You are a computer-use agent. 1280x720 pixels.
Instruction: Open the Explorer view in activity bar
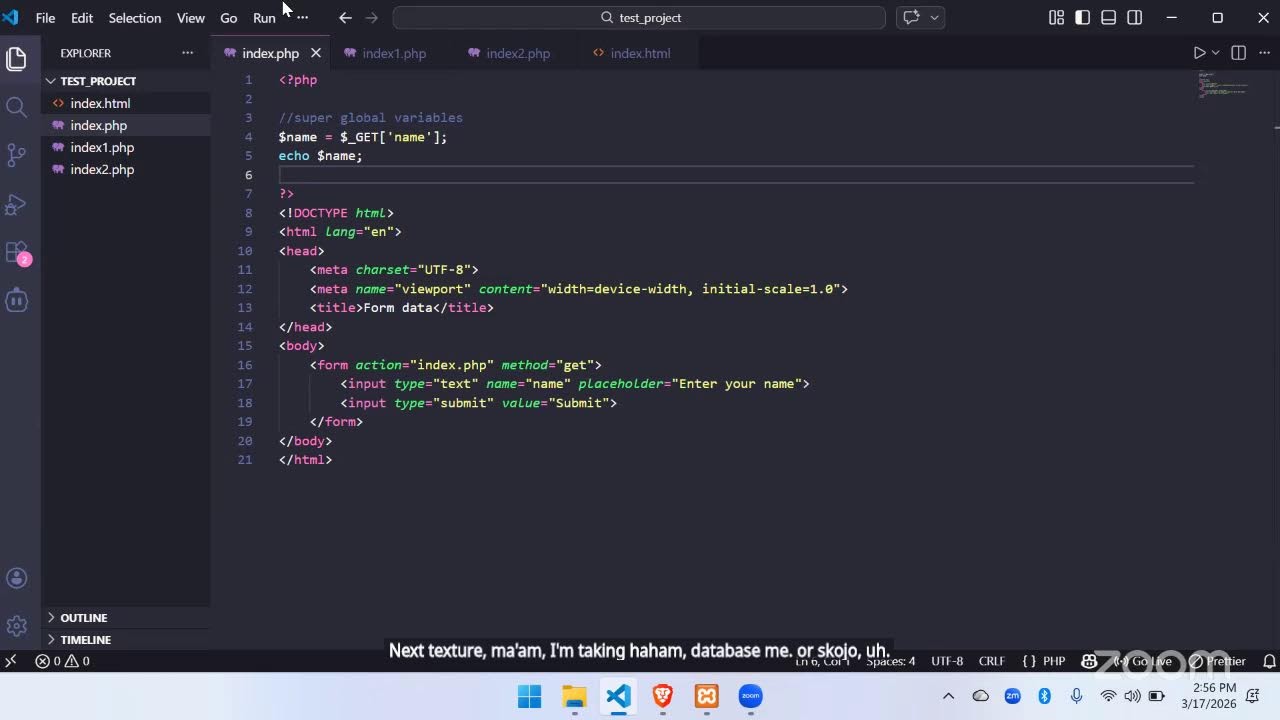16,59
